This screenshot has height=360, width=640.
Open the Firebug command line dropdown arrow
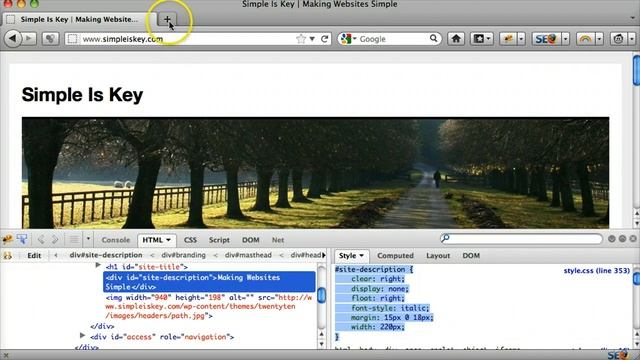coord(88,239)
